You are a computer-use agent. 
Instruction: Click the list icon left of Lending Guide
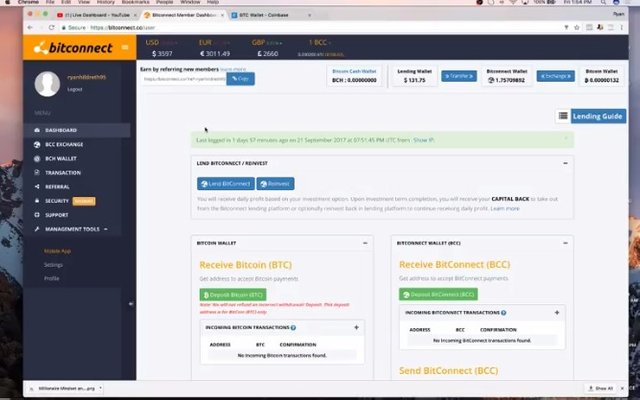click(563, 116)
